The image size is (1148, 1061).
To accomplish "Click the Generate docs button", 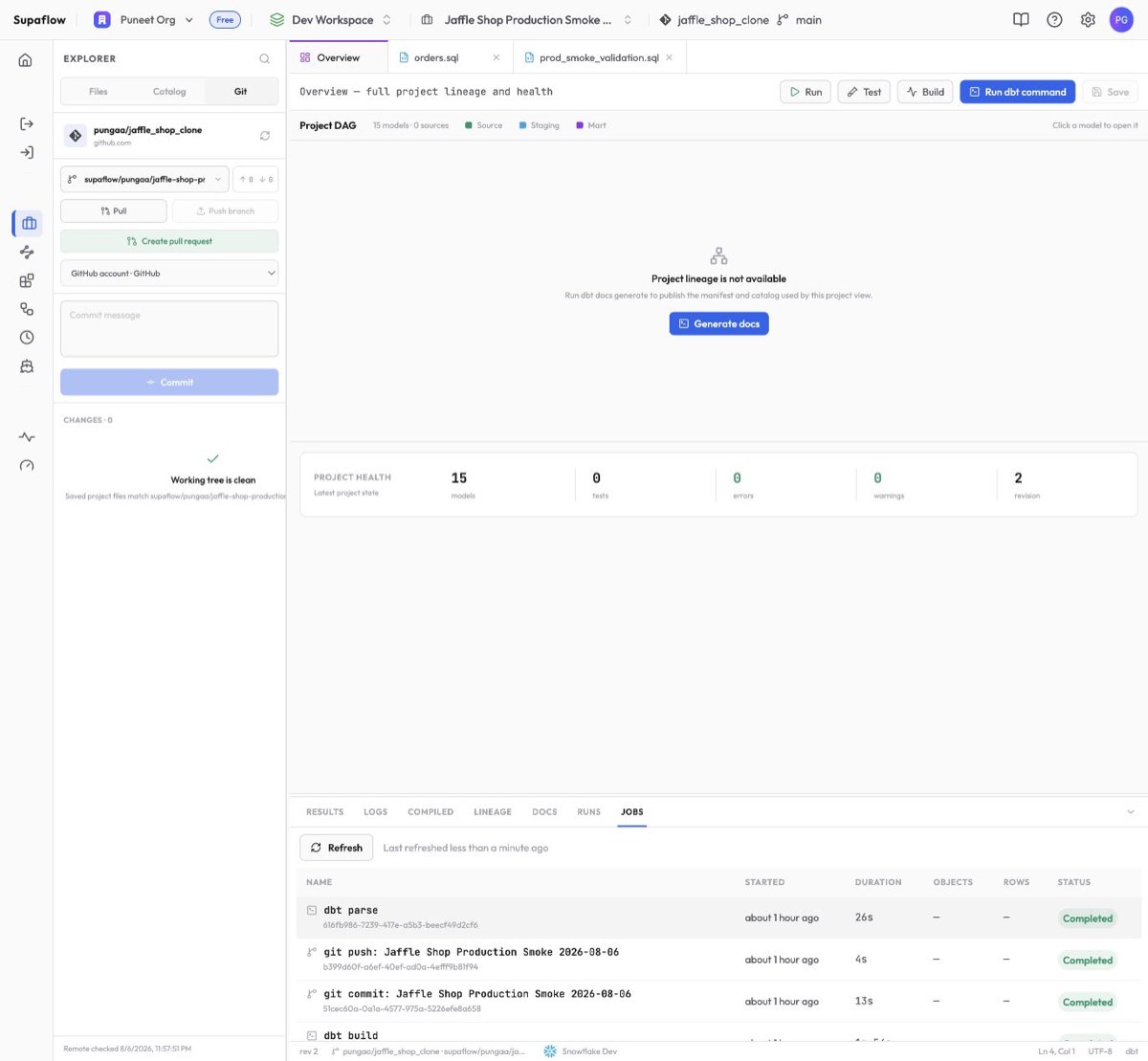I will click(719, 324).
